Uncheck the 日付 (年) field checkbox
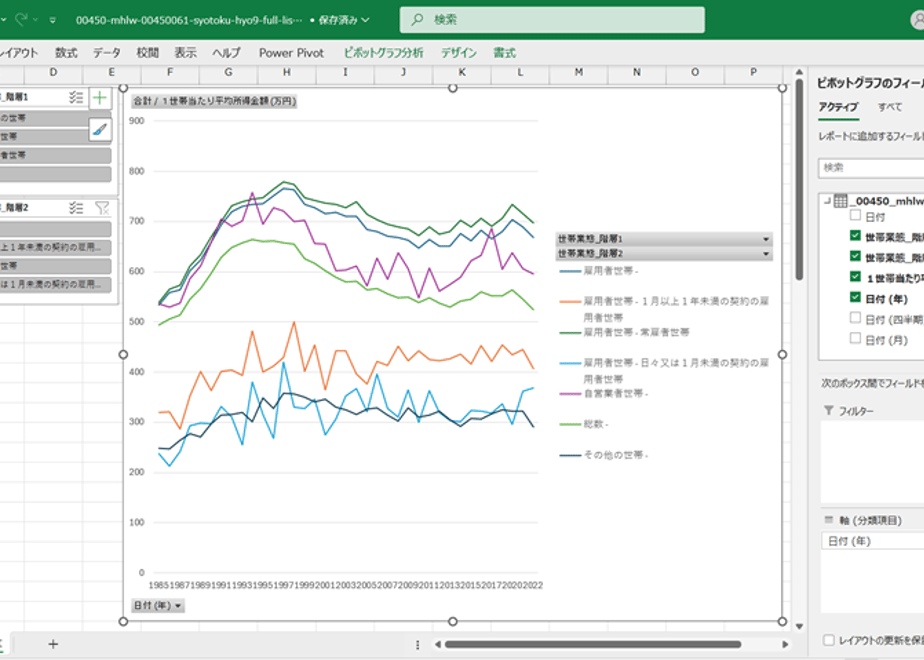The width and height of the screenshot is (924, 660). (x=856, y=297)
